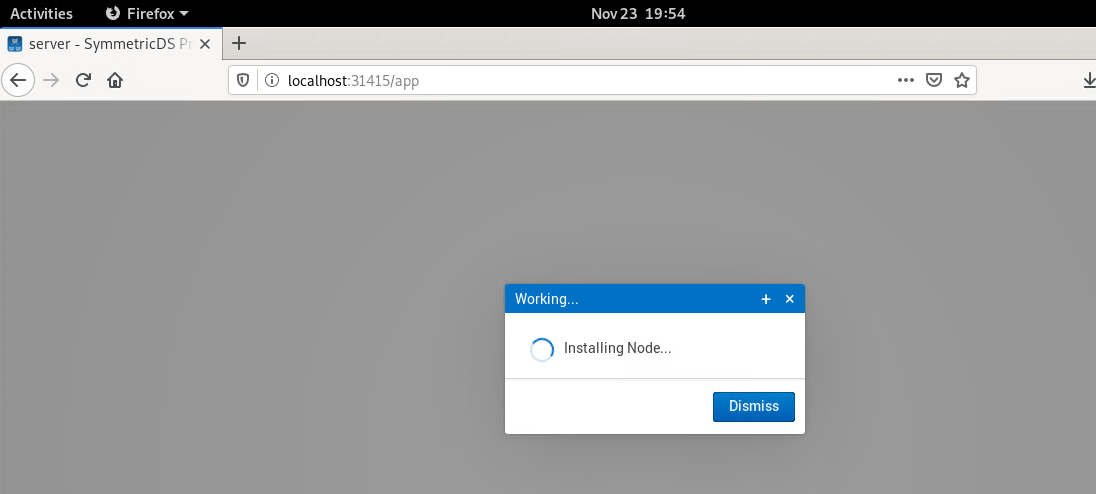Bookmark this page with the star

961,81
